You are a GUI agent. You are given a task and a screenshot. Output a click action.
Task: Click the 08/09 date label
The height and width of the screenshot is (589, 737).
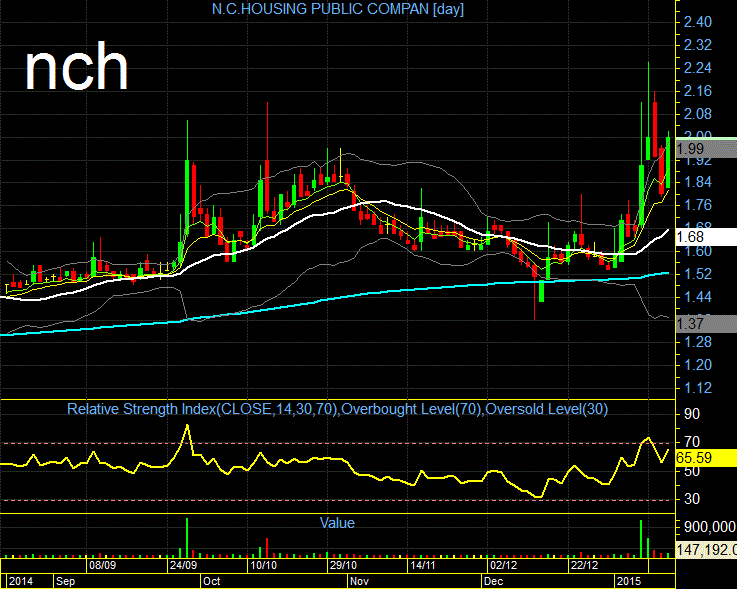pyautogui.click(x=102, y=565)
